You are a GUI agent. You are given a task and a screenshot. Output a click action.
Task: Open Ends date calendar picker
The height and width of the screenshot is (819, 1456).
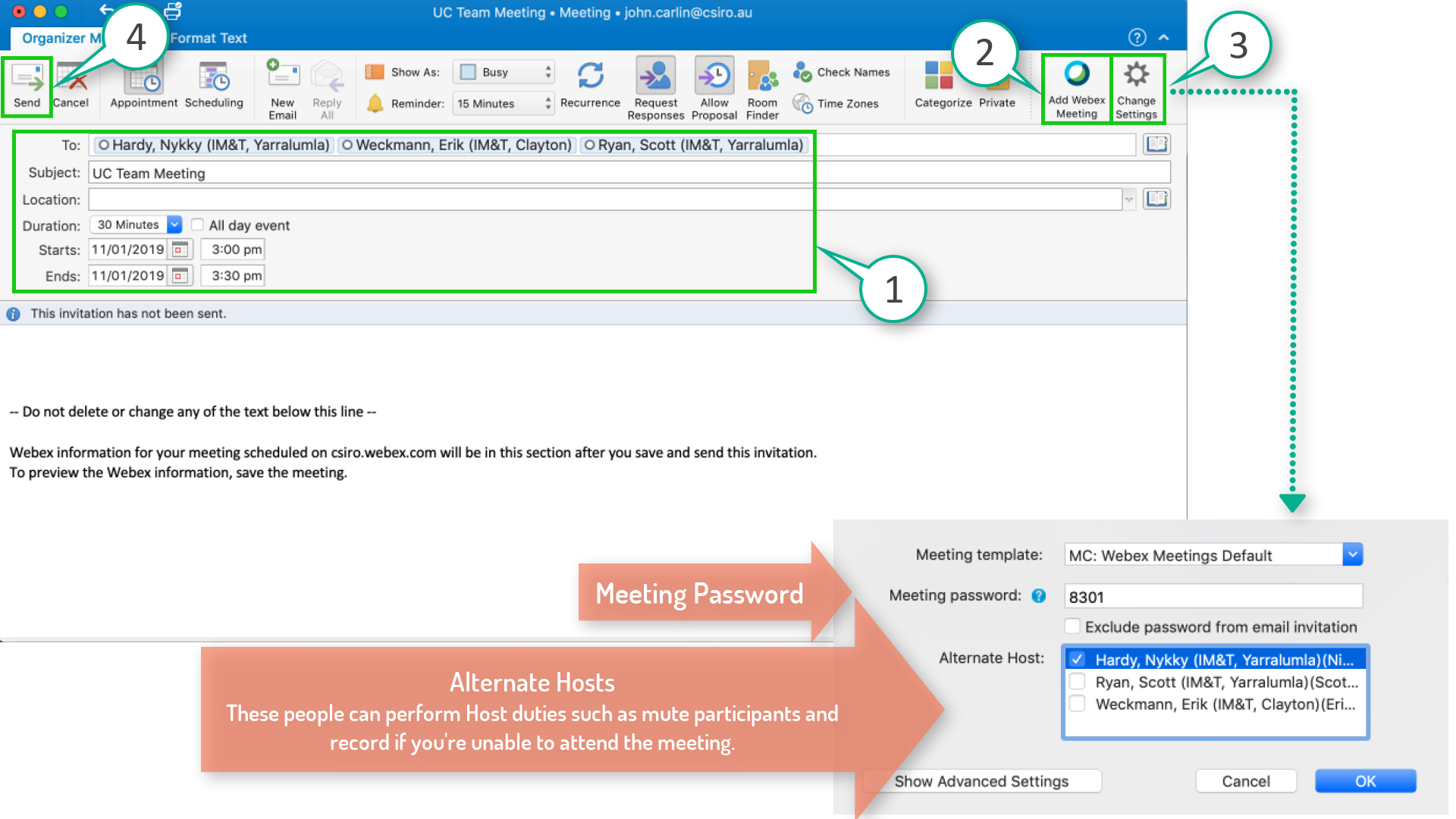[x=180, y=276]
